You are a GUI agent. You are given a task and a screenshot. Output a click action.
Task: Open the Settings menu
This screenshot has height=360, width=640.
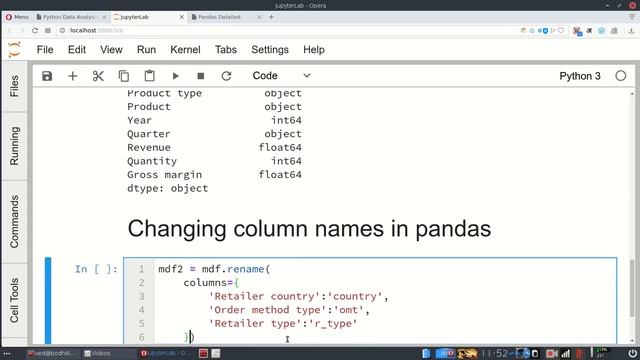tap(270, 50)
